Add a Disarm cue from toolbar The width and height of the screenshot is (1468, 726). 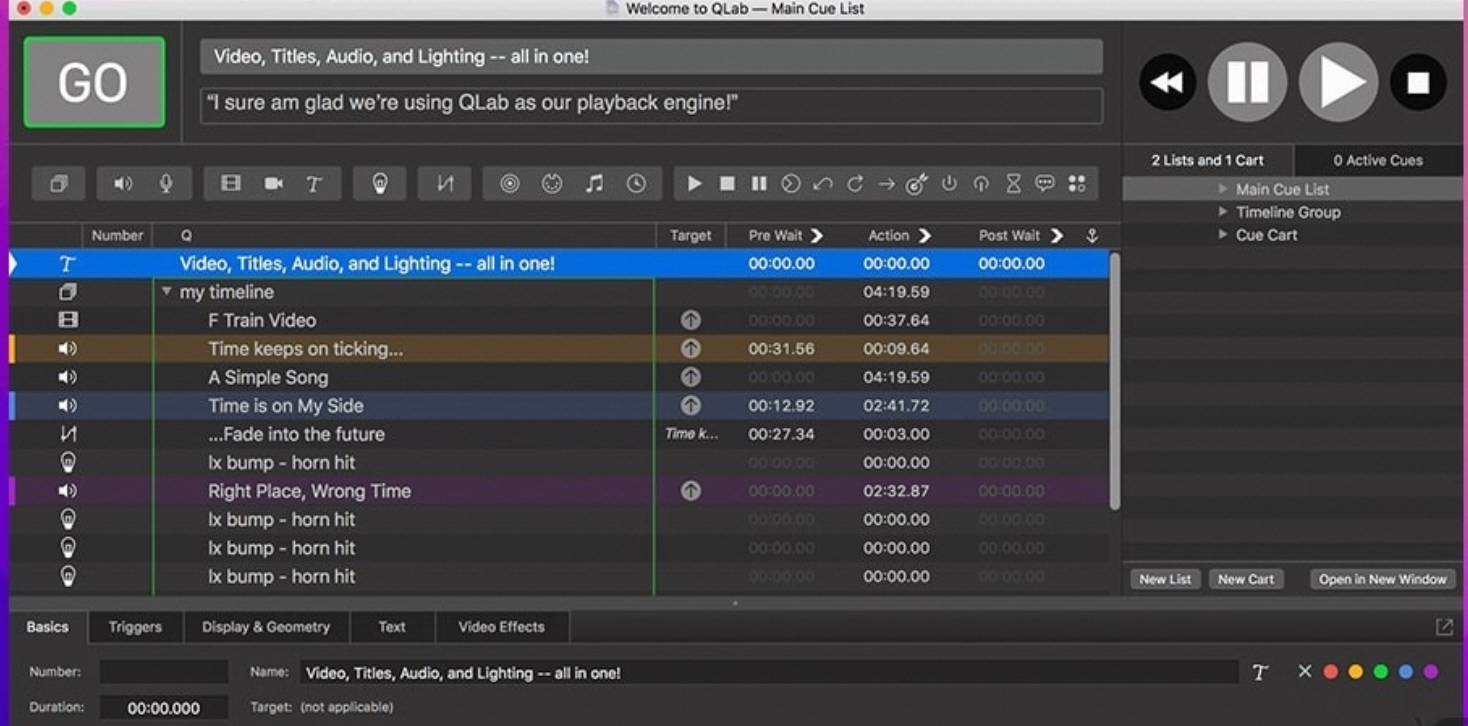coord(981,184)
